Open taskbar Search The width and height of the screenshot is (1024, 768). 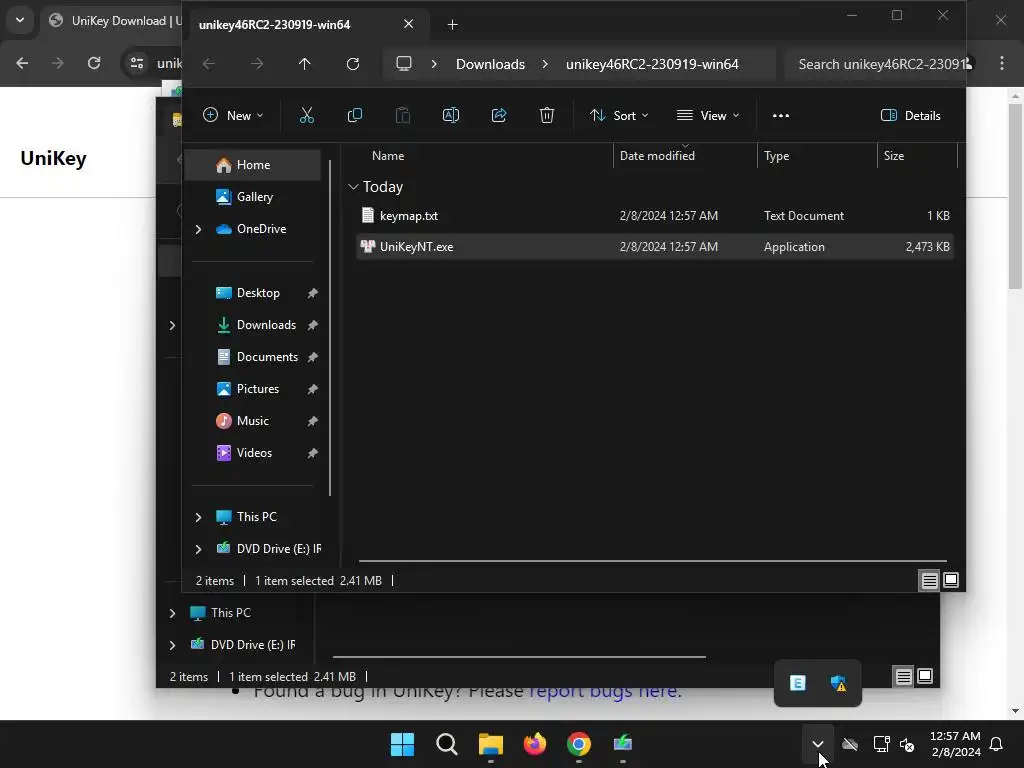447,744
